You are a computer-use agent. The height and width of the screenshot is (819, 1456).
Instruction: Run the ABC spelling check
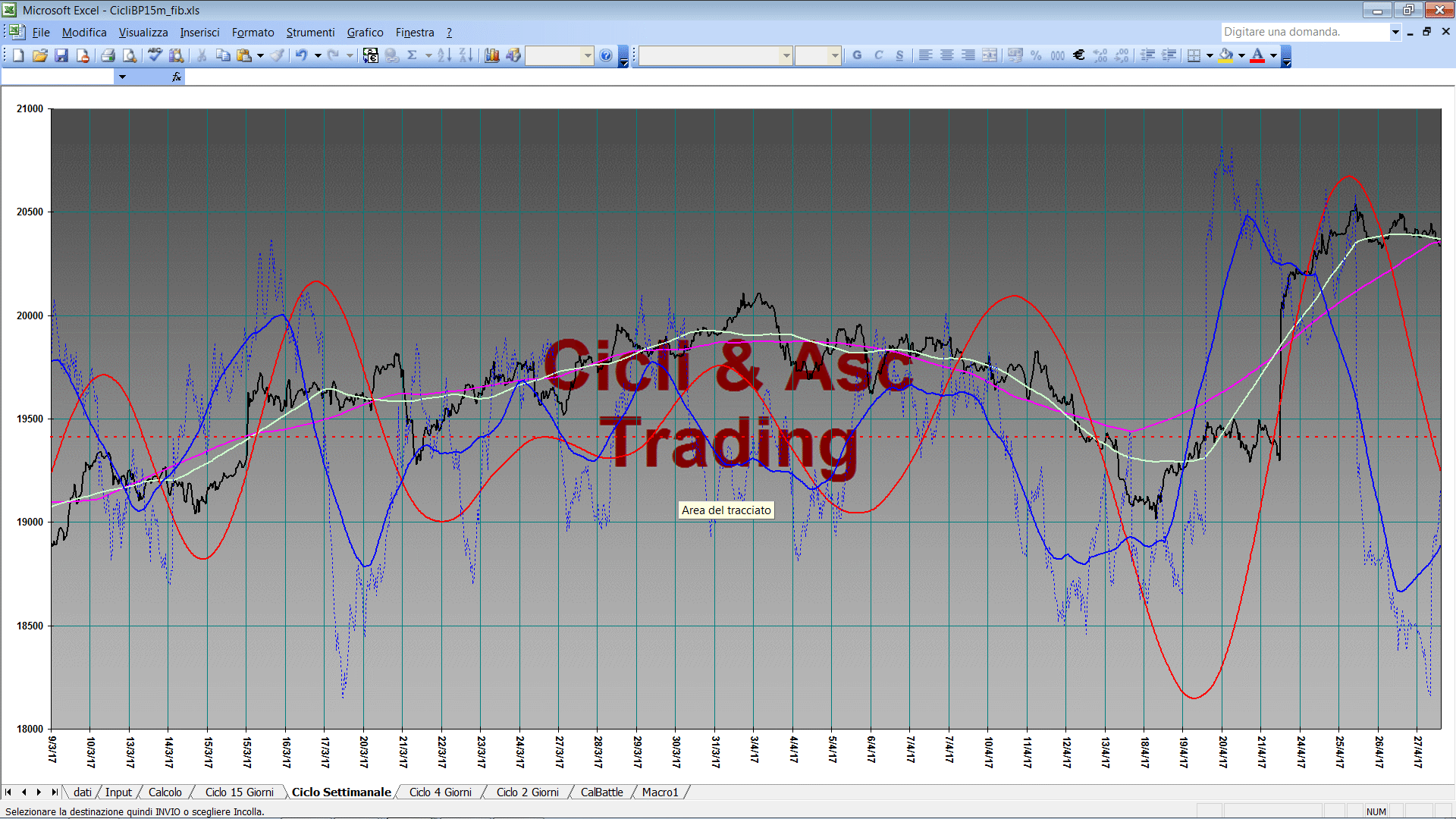155,55
